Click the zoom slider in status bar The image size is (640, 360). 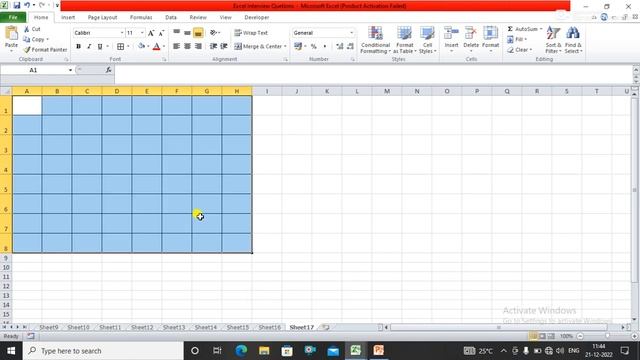click(607, 336)
